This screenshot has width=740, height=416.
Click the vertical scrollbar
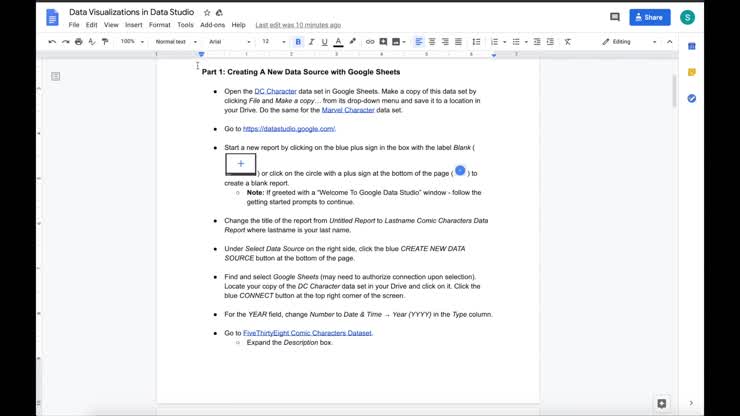pos(674,91)
